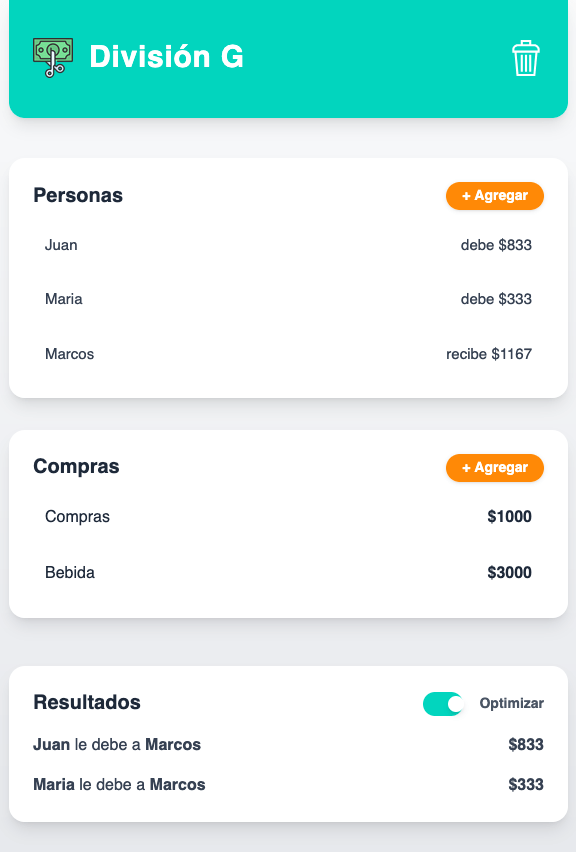Click the plus icon on the Compras Agregar button
The image size is (576, 852).
465,468
